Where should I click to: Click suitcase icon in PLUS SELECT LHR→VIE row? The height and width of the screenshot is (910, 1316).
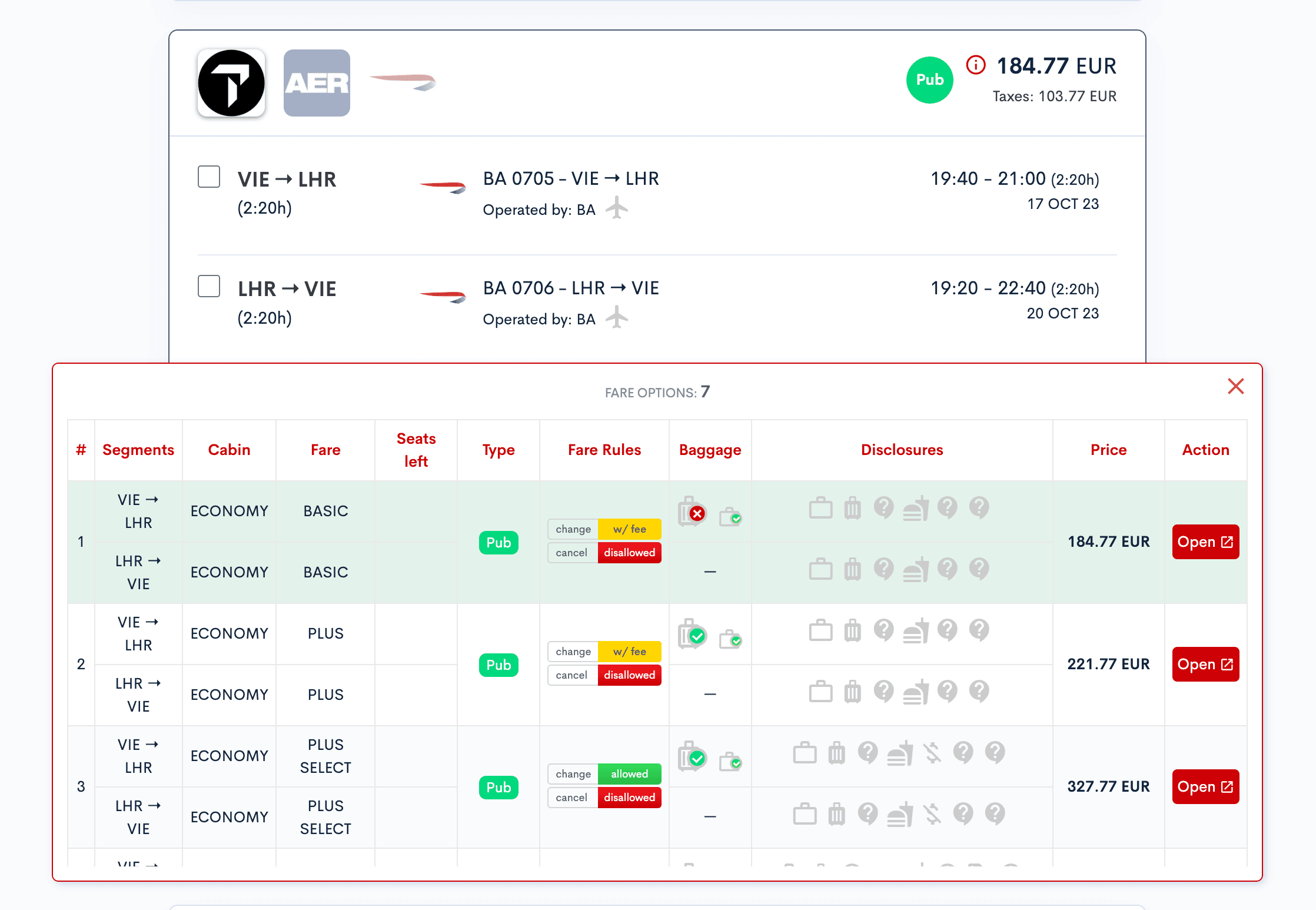836,814
